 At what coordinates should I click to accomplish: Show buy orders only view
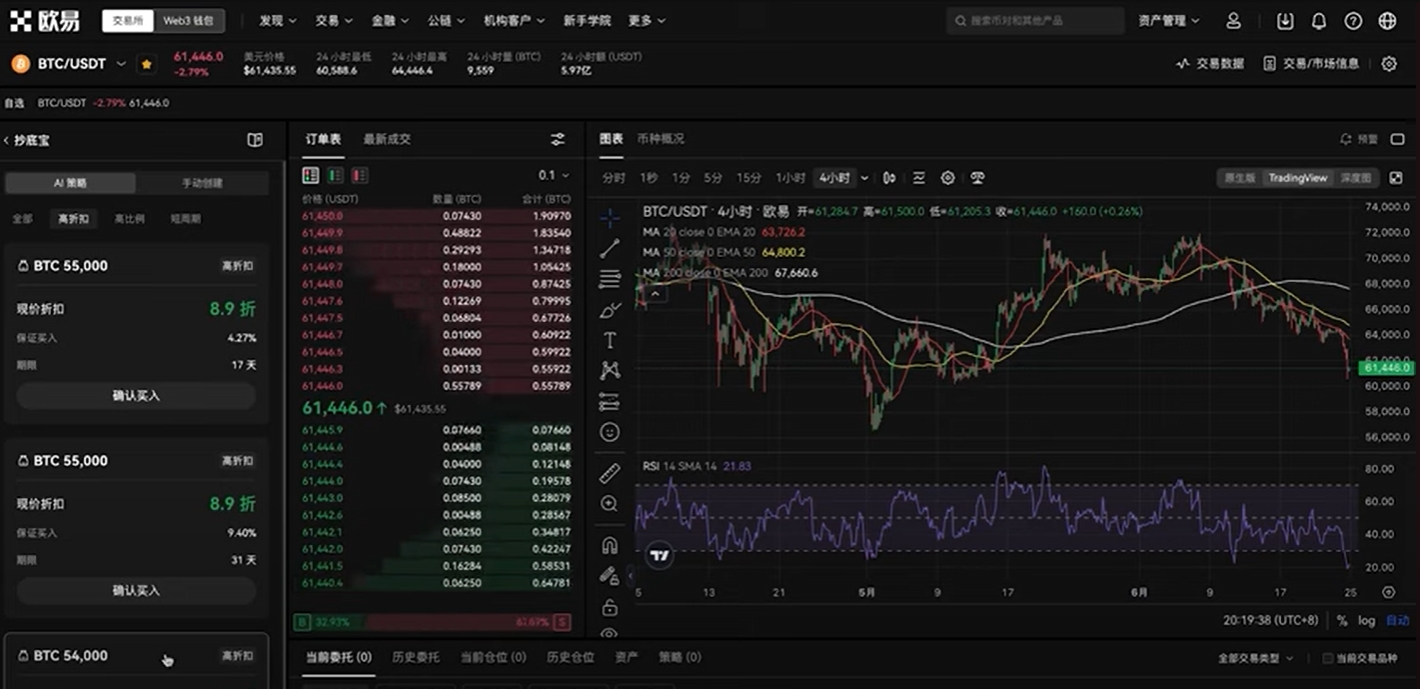pyautogui.click(x=335, y=175)
